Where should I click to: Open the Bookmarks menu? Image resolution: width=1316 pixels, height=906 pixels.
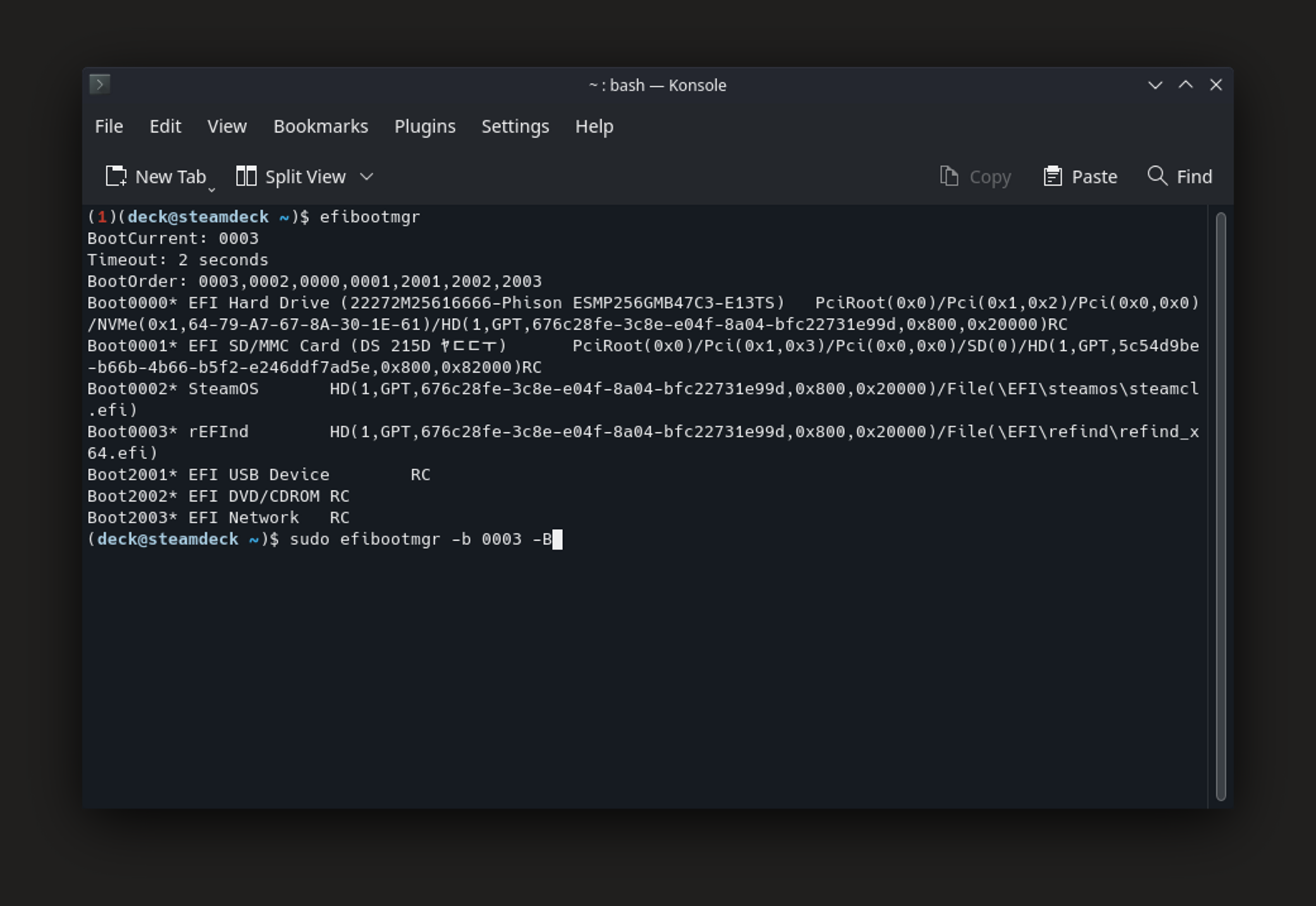coord(320,126)
